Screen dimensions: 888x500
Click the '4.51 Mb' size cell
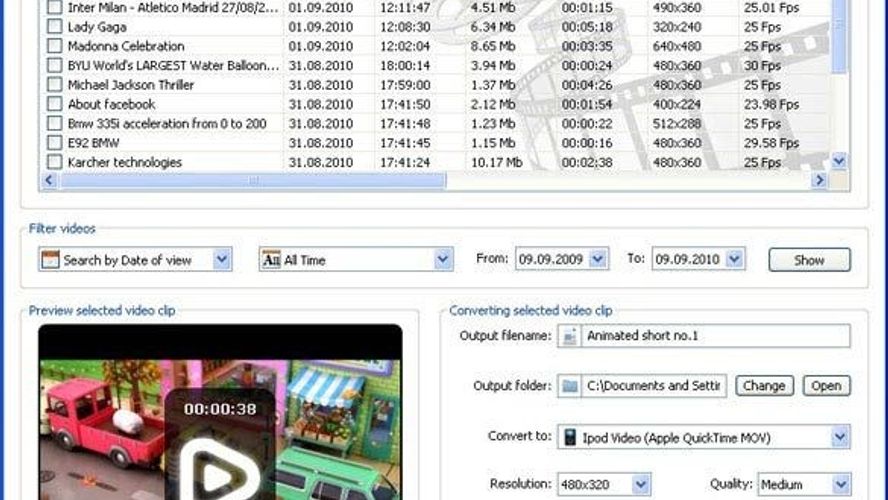click(493, 7)
